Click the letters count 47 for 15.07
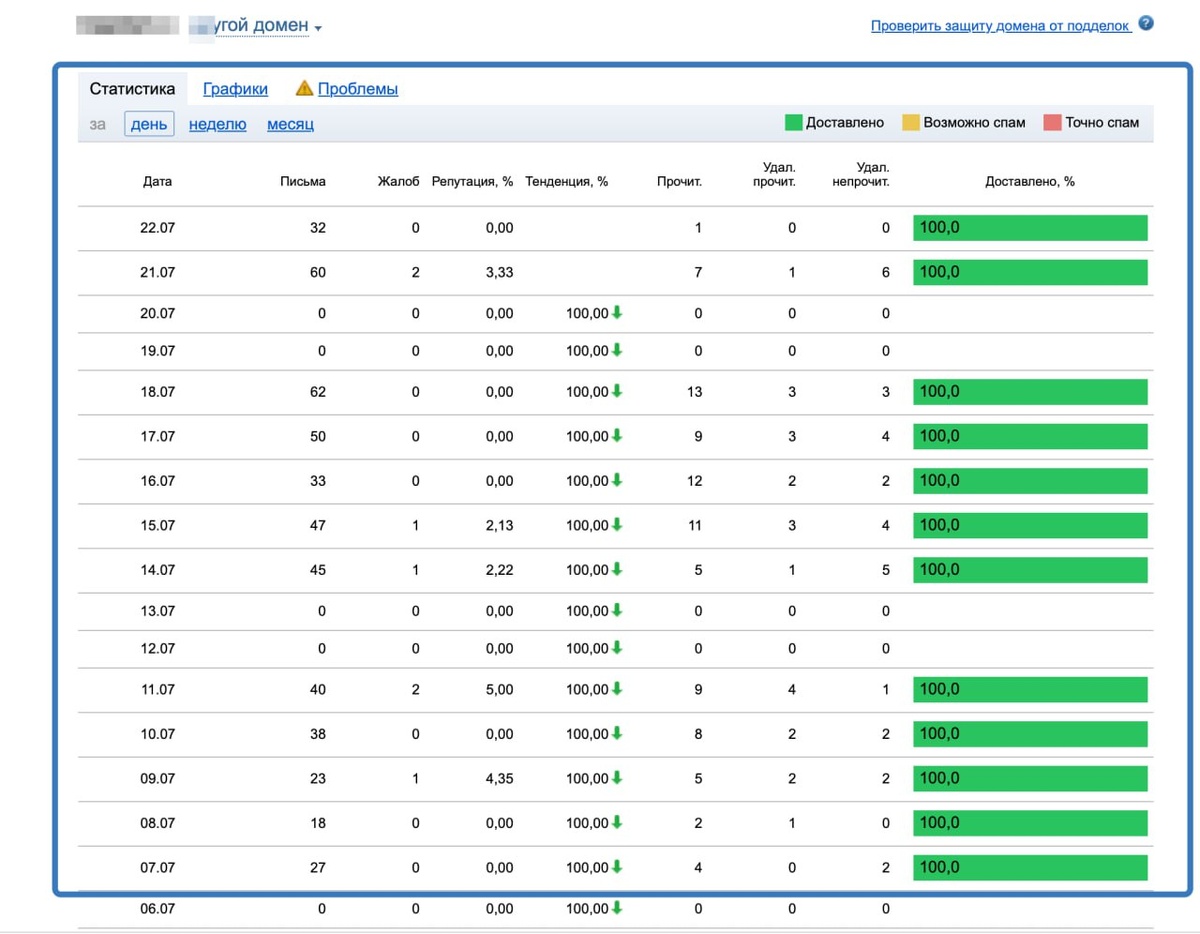 click(x=317, y=525)
